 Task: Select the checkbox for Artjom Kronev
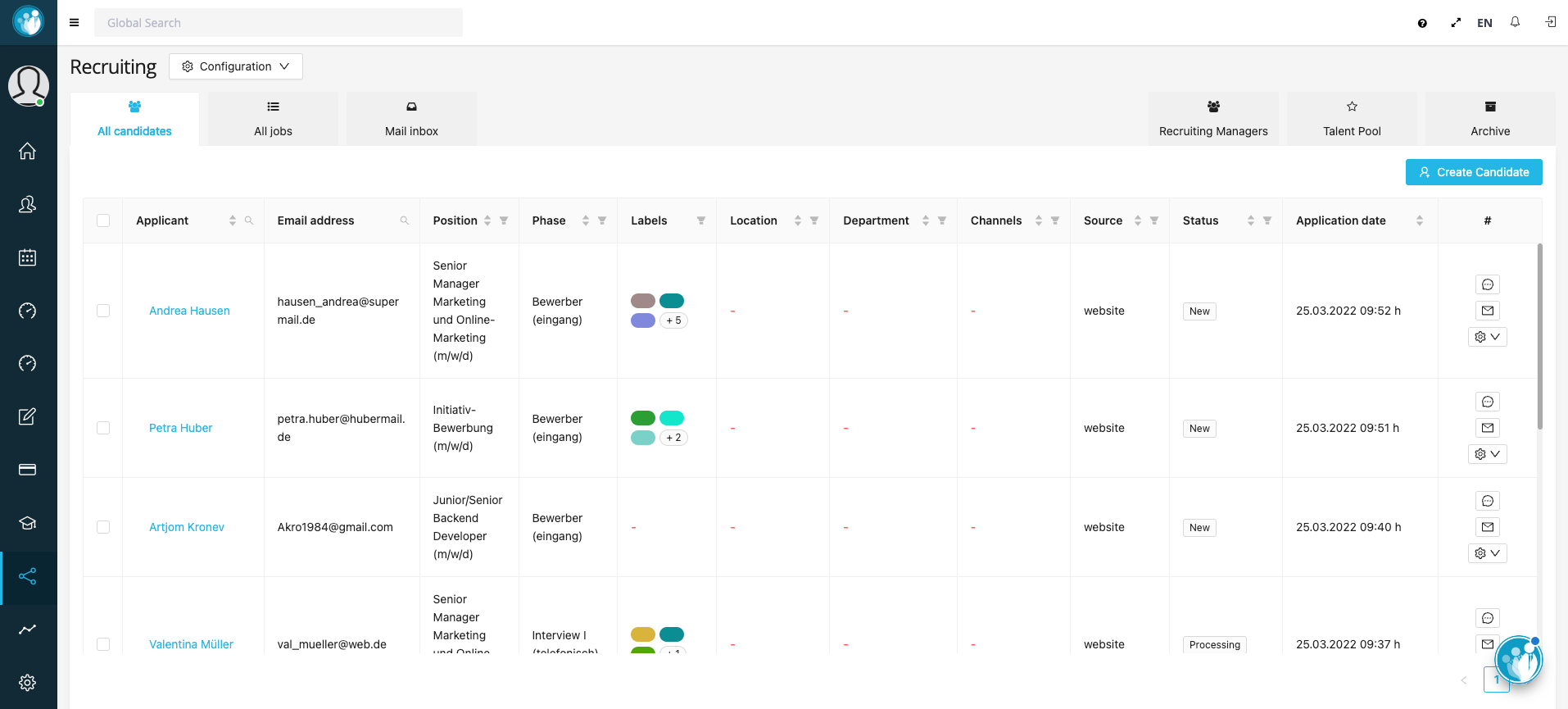coord(103,527)
